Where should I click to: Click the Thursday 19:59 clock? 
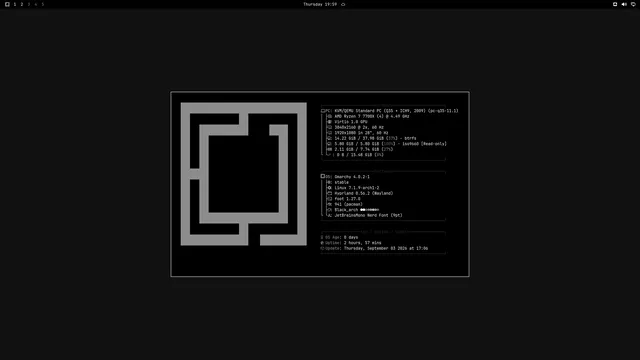(320, 4)
